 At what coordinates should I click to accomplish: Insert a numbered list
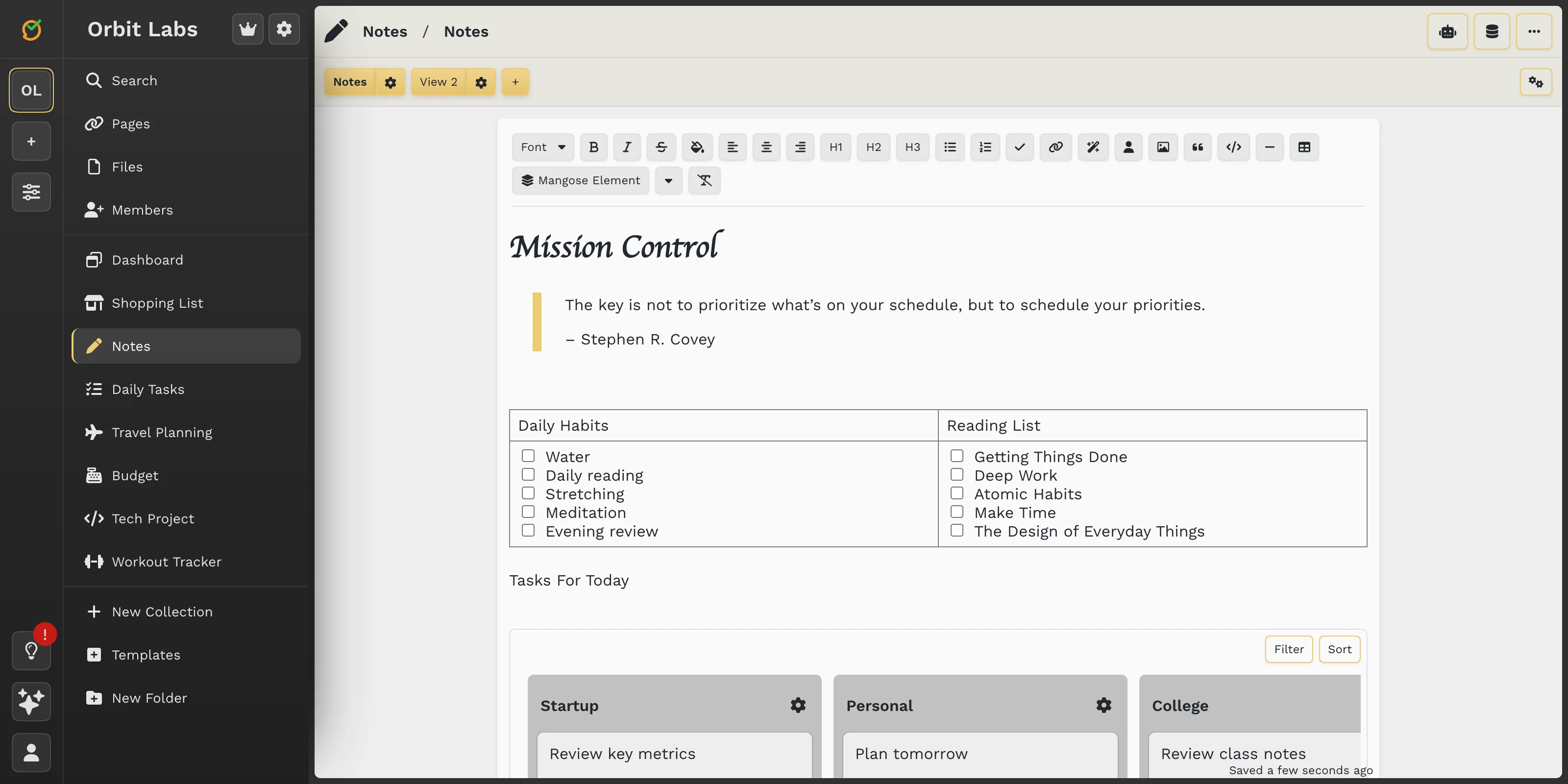pos(985,147)
